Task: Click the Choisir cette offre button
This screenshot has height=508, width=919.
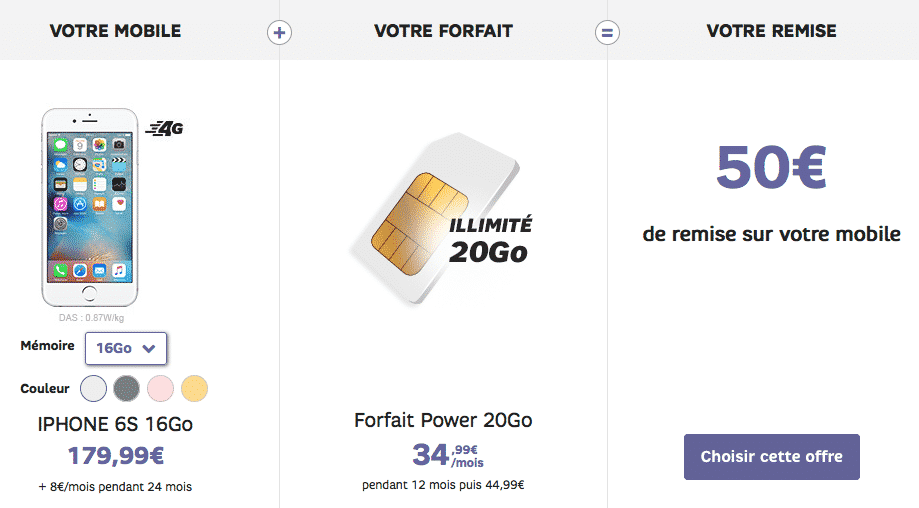Action: (x=771, y=456)
